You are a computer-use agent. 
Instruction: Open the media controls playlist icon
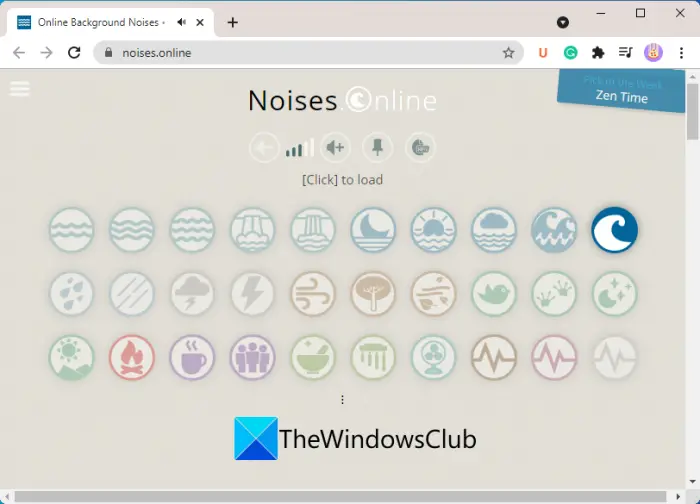pos(625,53)
